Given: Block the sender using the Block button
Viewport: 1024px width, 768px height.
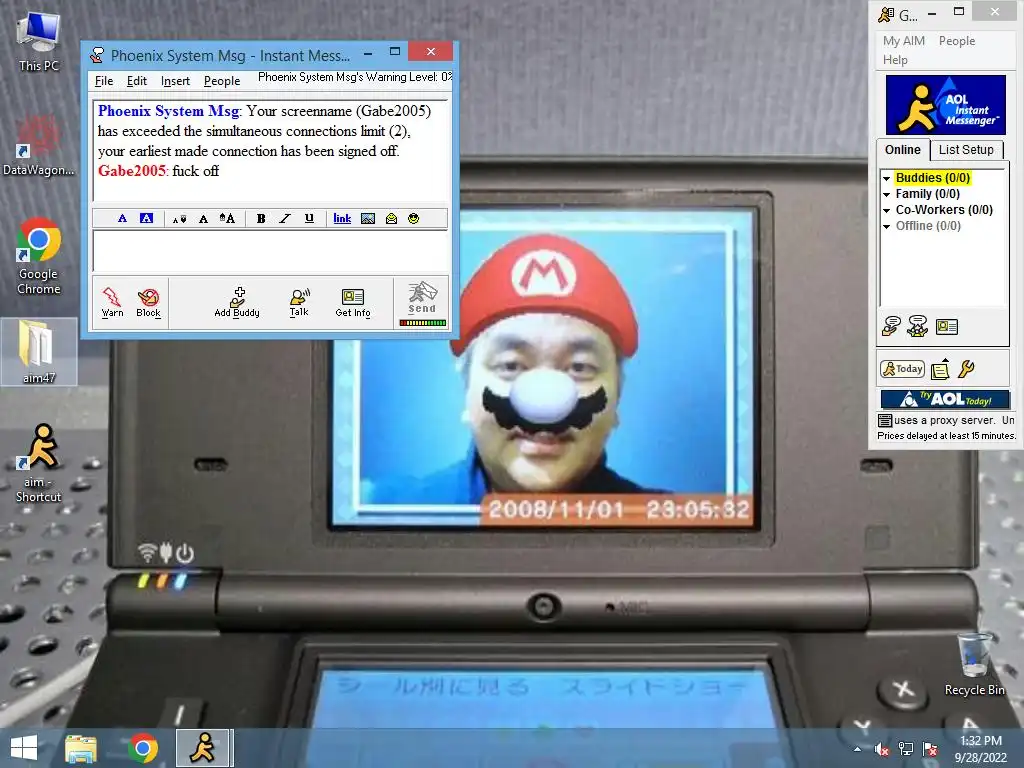Looking at the screenshot, I should 148,302.
